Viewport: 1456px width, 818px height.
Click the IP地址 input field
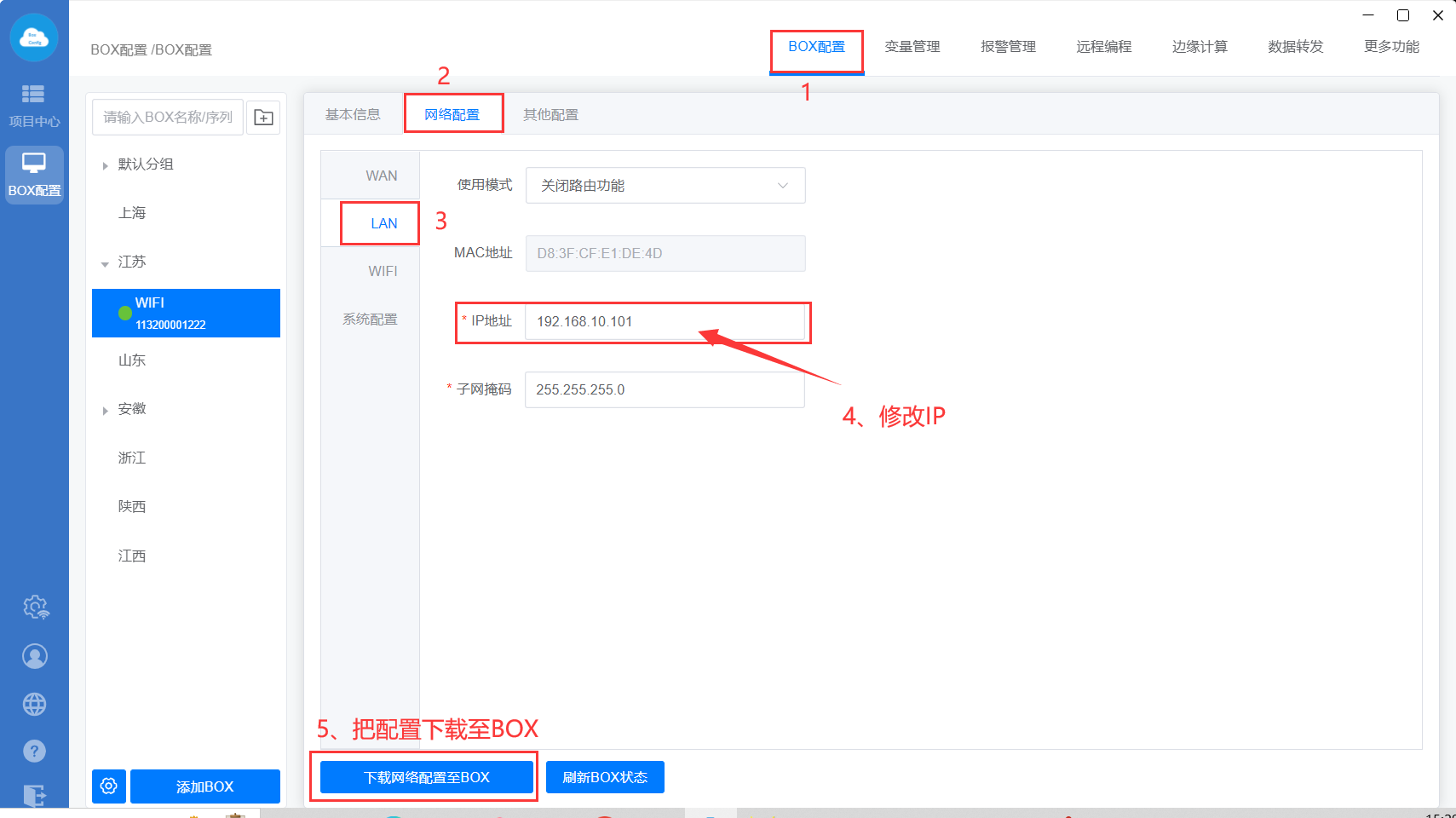point(665,322)
